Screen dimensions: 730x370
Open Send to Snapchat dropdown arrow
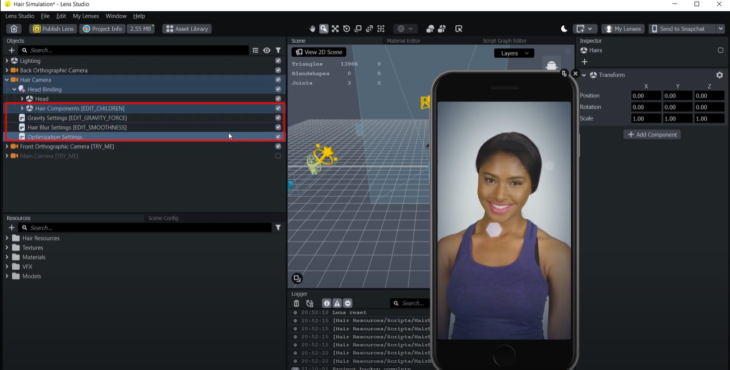pos(720,29)
